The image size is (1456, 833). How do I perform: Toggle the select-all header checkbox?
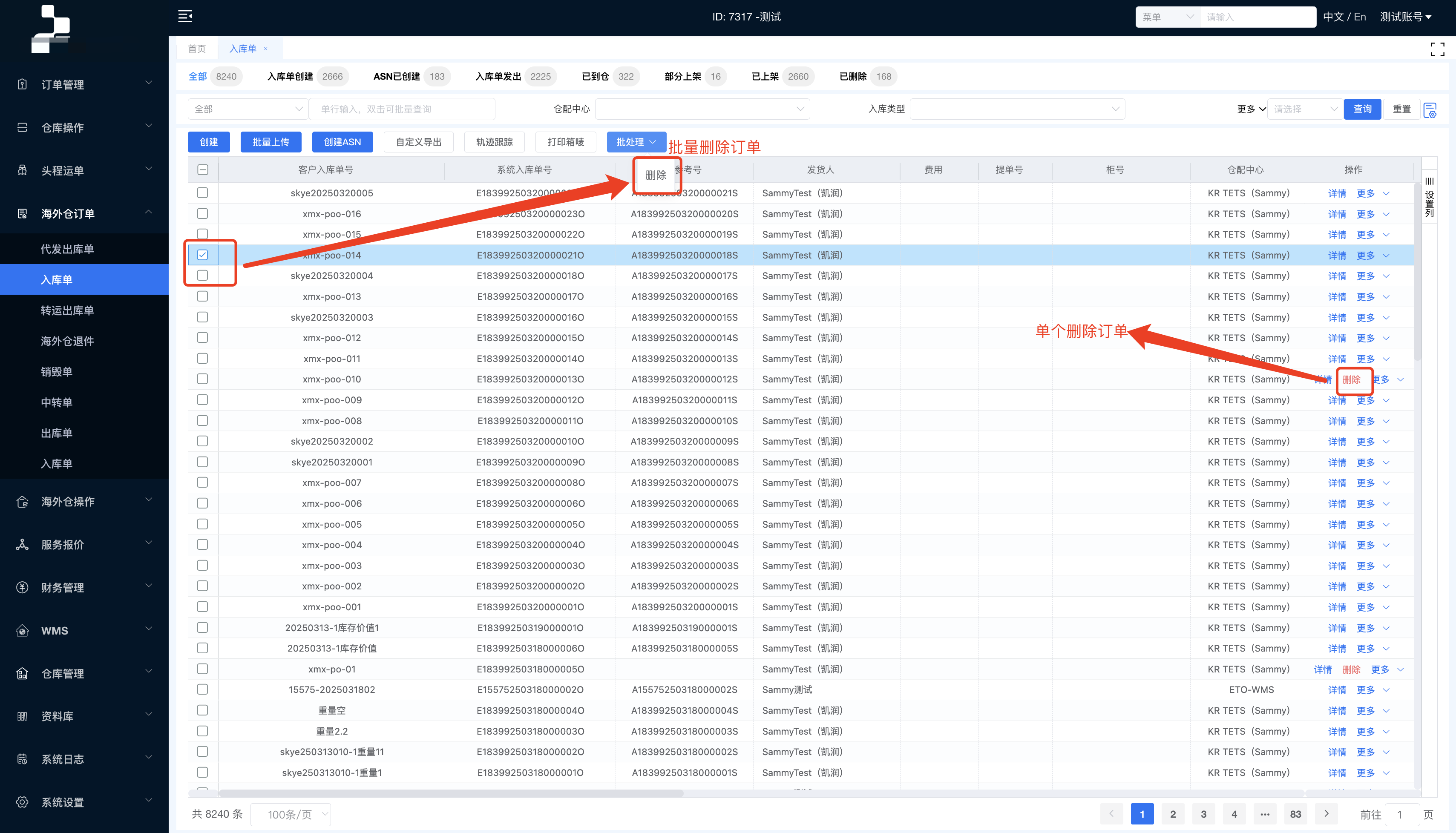202,169
